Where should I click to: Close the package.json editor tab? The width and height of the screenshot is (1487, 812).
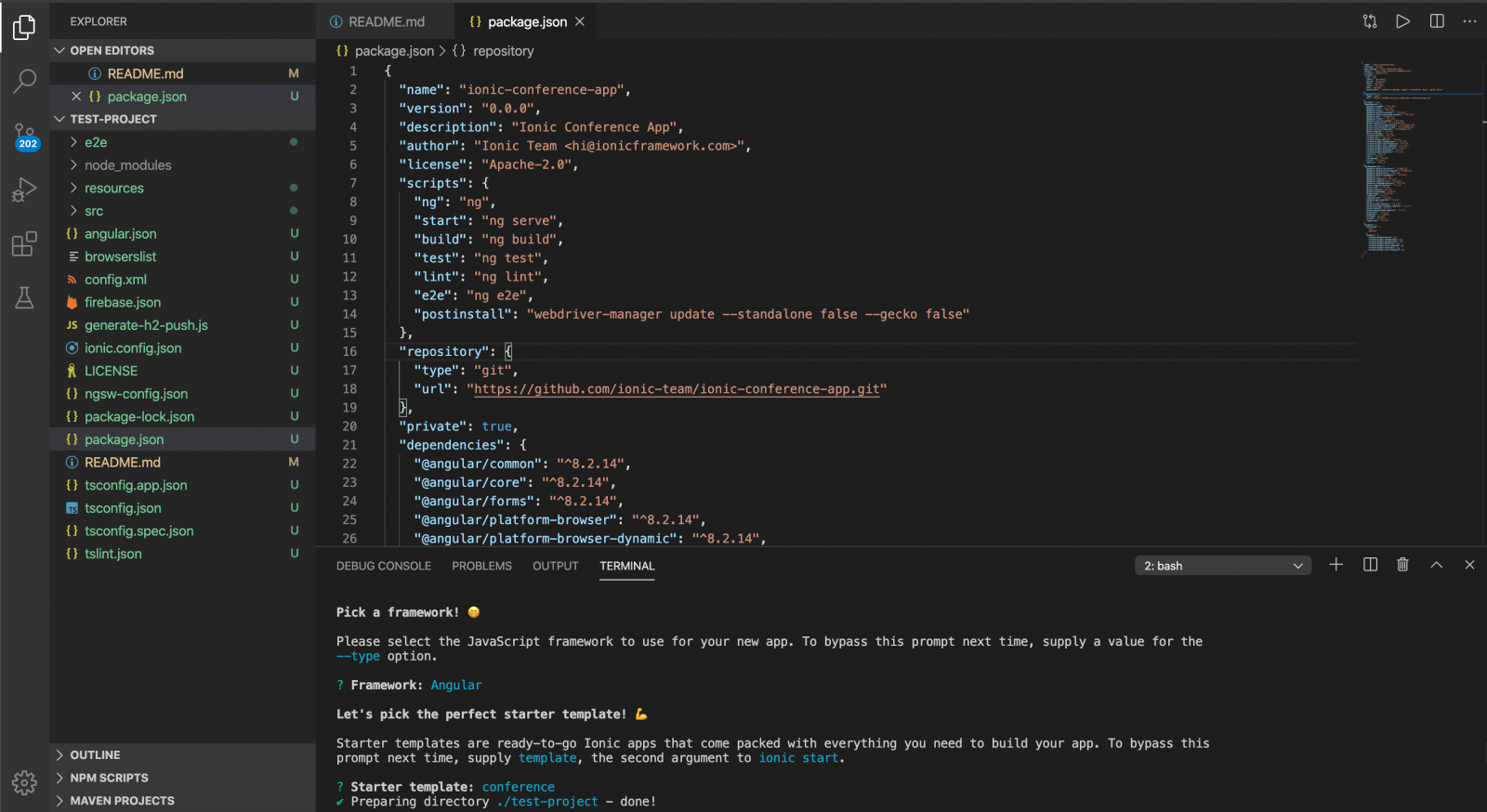pyautogui.click(x=580, y=21)
